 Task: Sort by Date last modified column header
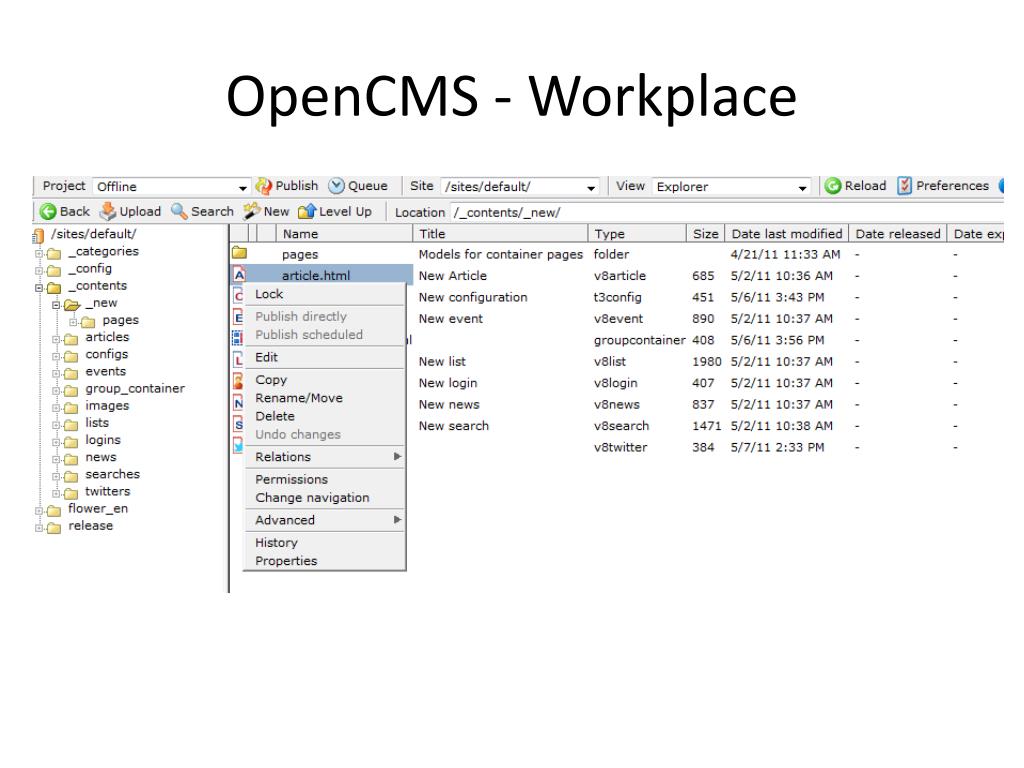pos(786,234)
